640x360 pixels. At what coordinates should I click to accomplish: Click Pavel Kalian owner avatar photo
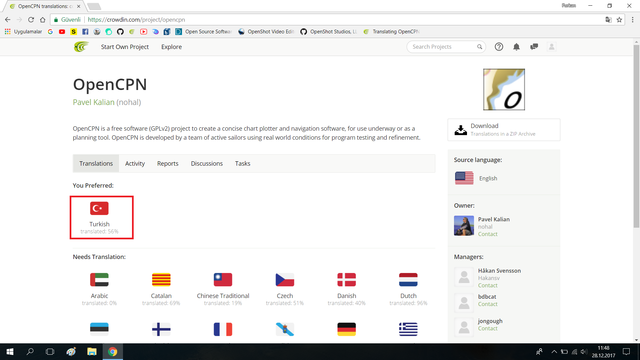464,226
